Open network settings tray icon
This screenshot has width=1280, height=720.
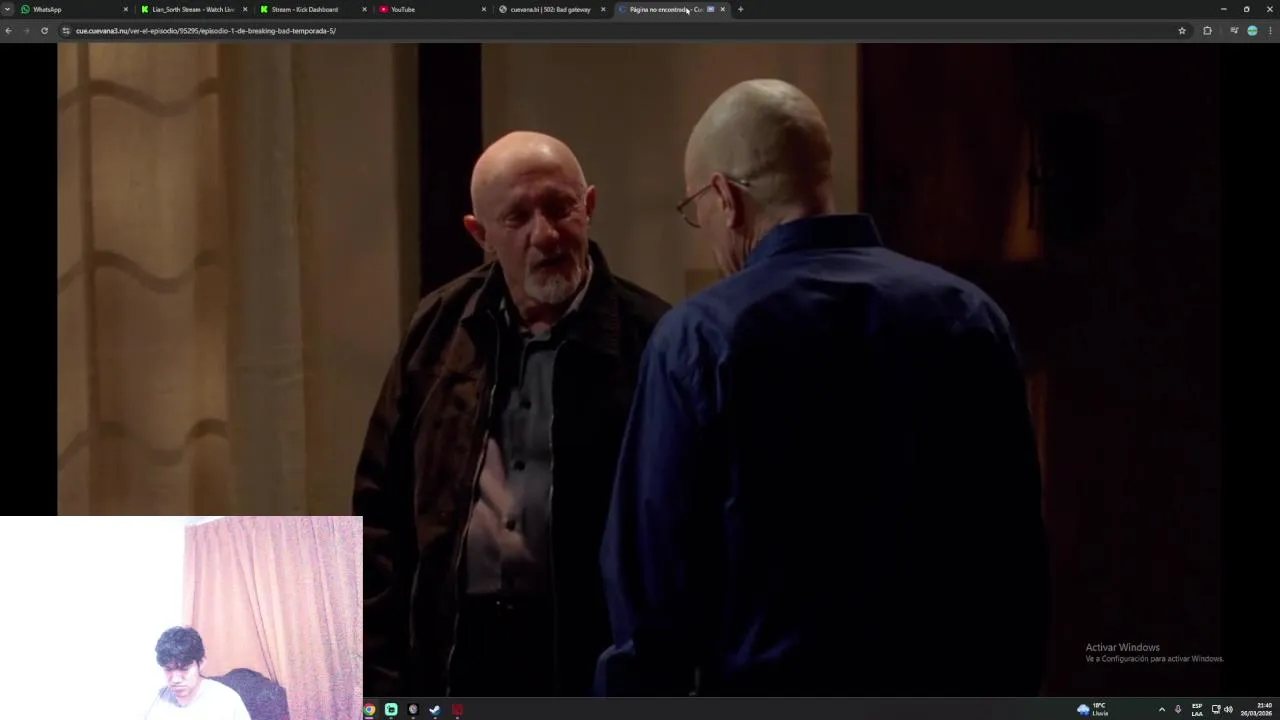tap(1216, 710)
